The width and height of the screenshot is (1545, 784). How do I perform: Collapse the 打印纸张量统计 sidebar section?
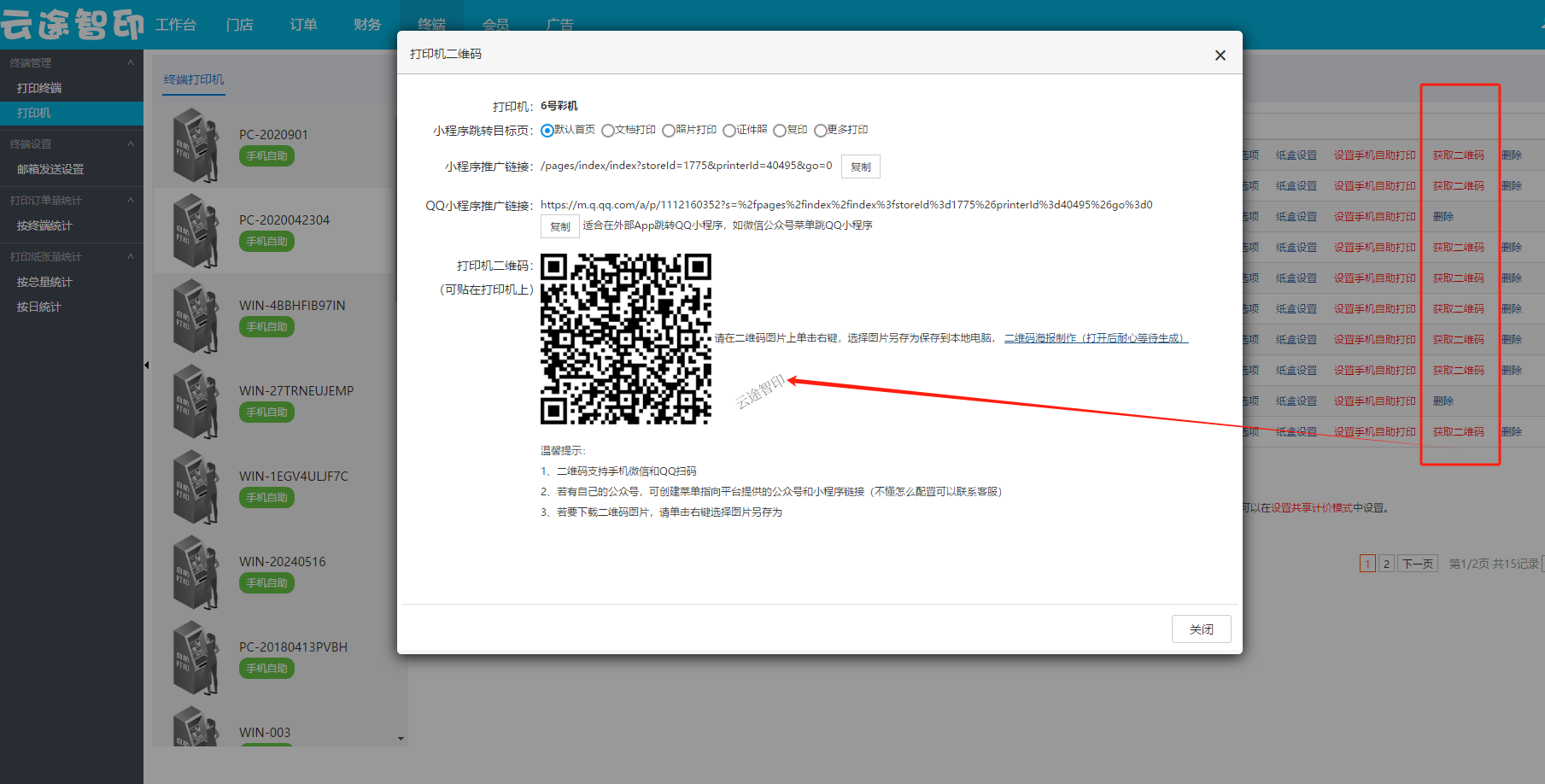pyautogui.click(x=131, y=256)
